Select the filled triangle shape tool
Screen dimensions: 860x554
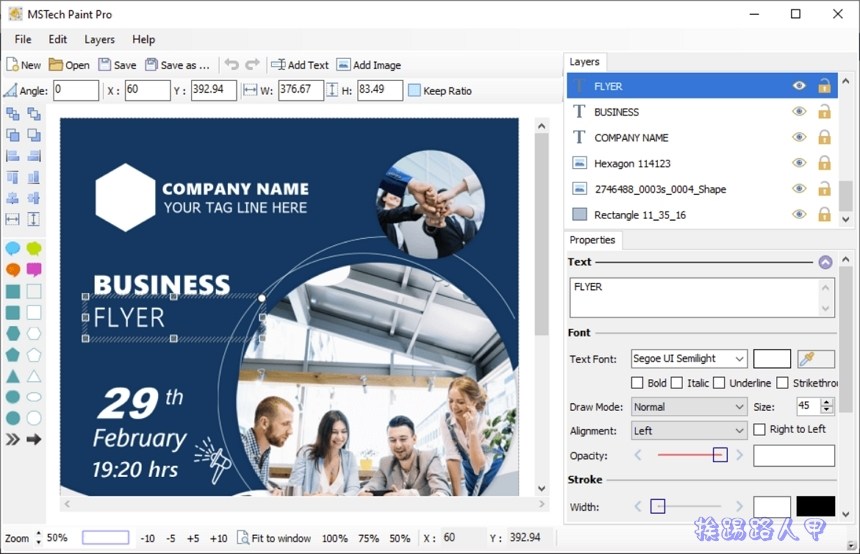pos(13,376)
